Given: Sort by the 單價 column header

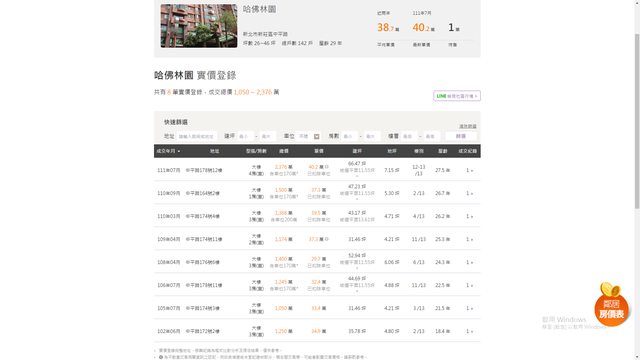Looking at the screenshot, I should 319,151.
